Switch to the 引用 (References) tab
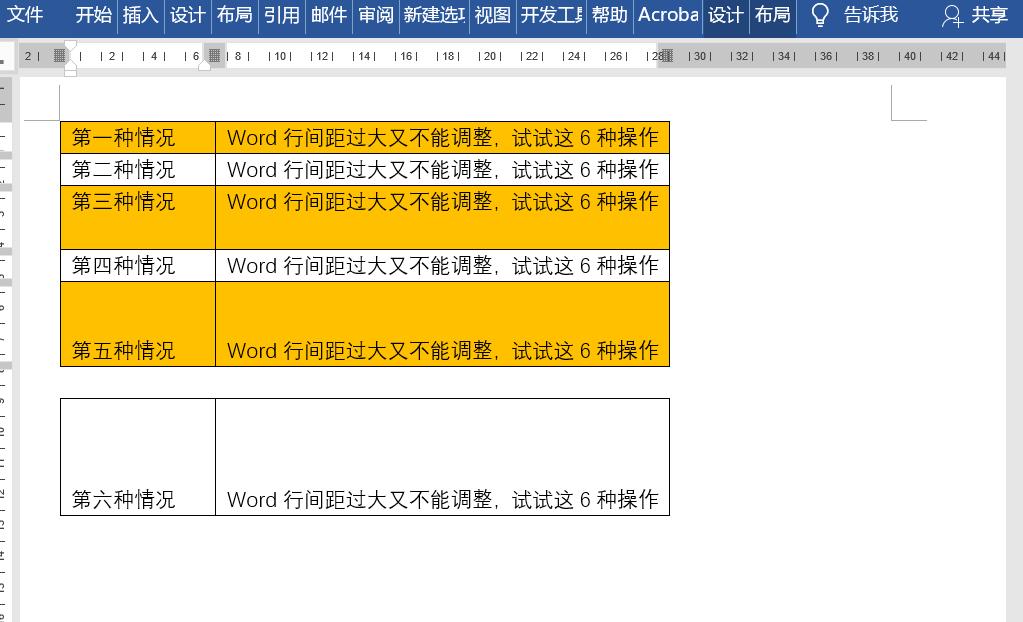Screen dimensions: 1023x622 [281, 16]
